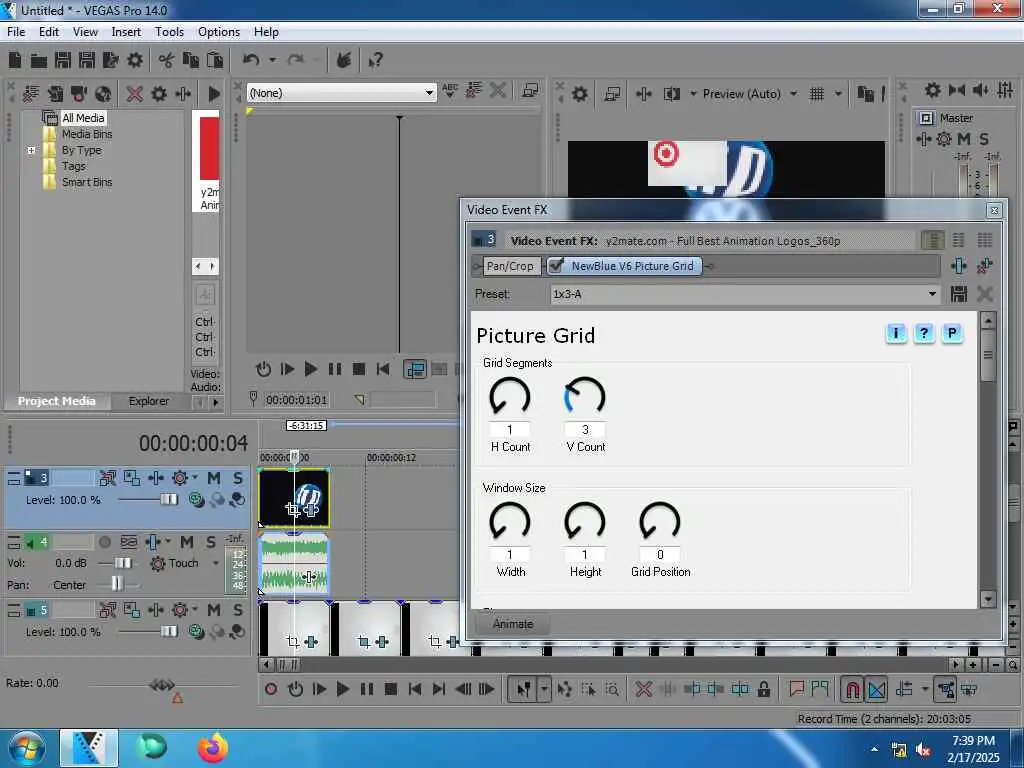Open the Options menu

[219, 32]
